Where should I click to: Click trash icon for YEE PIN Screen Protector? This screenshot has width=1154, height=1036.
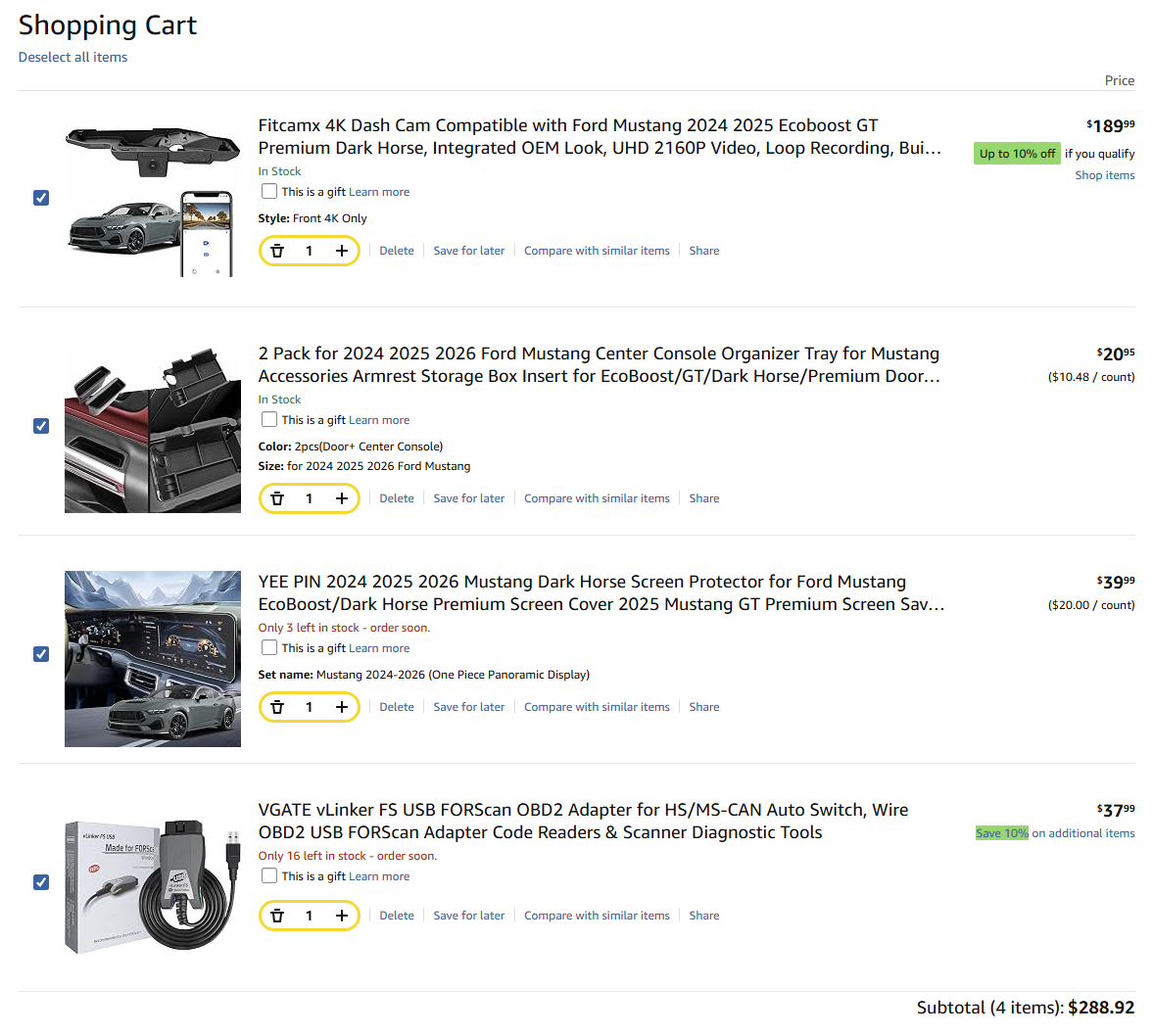(x=277, y=707)
